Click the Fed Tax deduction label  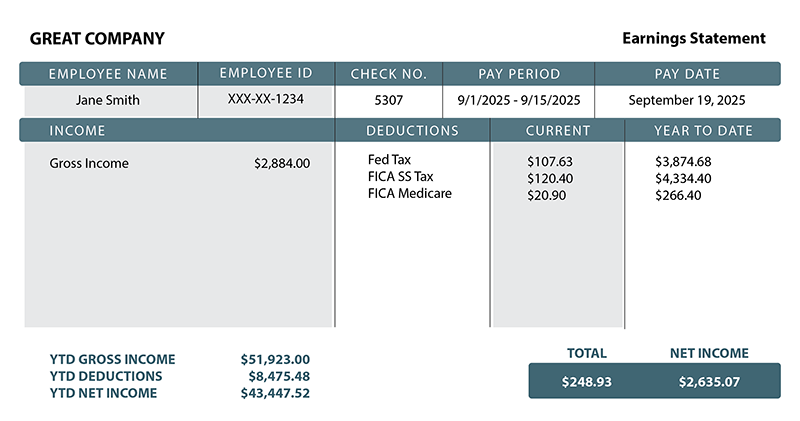[389, 160]
